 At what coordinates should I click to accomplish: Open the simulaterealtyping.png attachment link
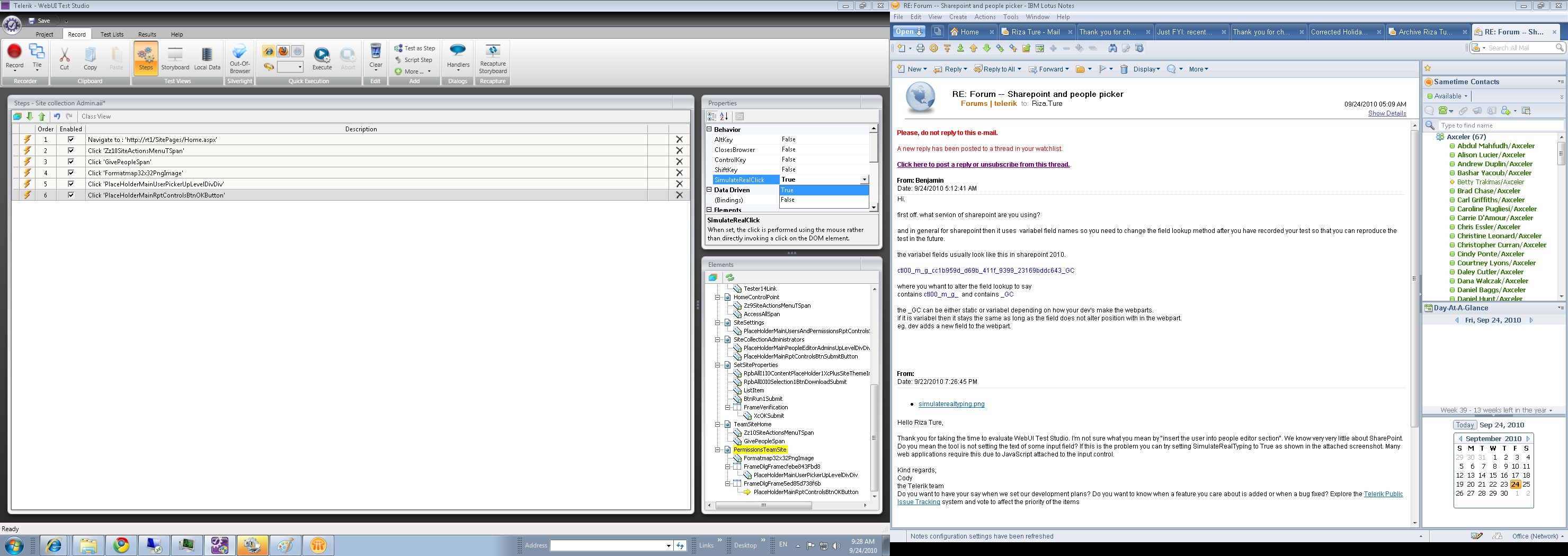click(x=951, y=405)
